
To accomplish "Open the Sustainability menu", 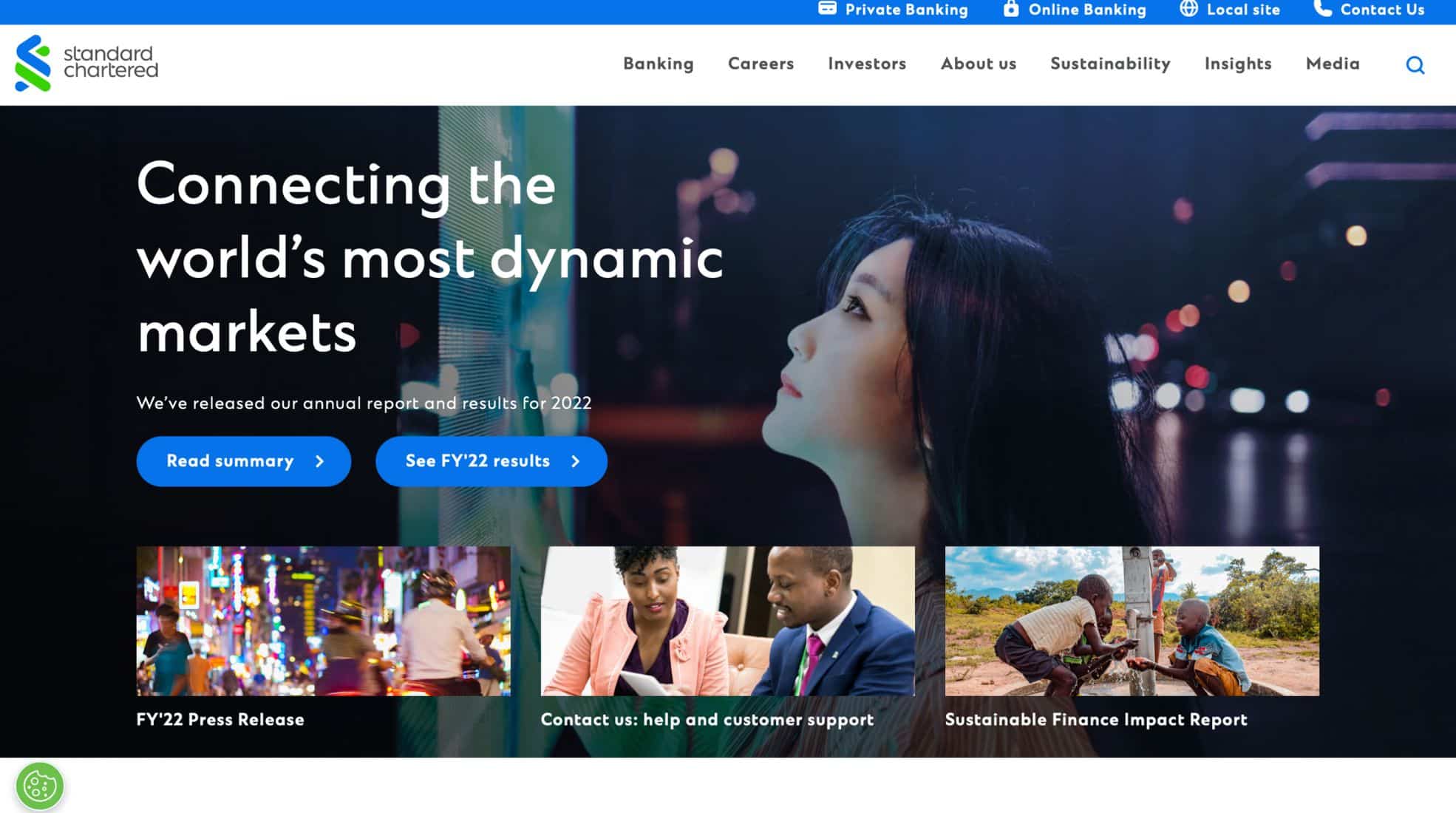I will [1109, 64].
